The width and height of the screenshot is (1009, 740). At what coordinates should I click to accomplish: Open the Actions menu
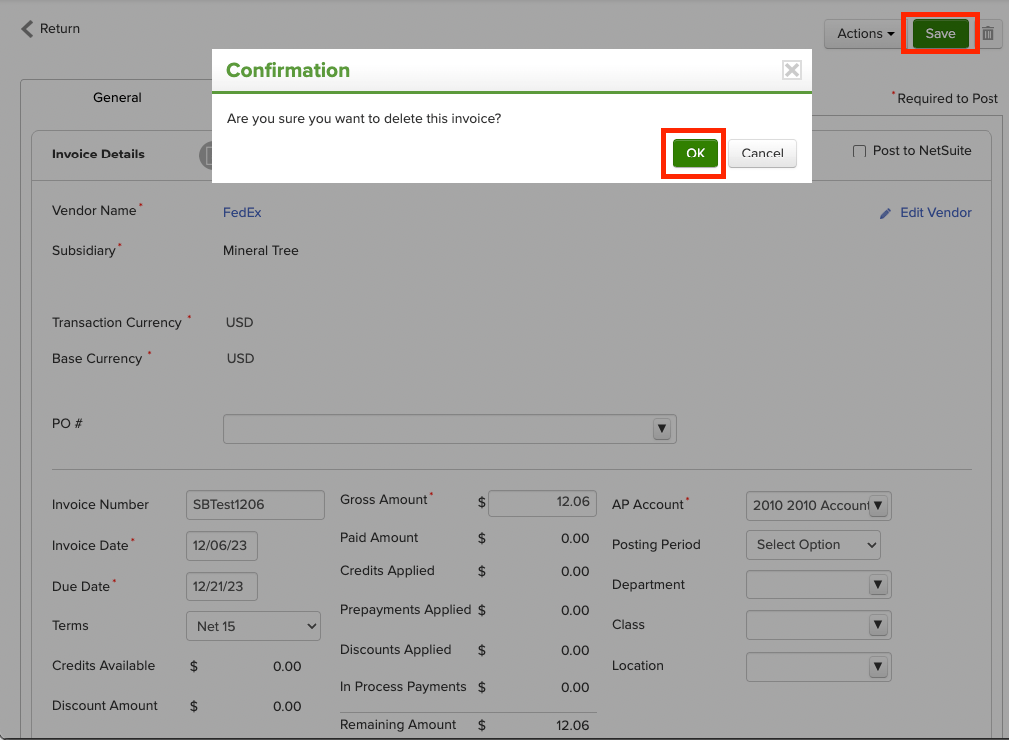pyautogui.click(x=862, y=33)
